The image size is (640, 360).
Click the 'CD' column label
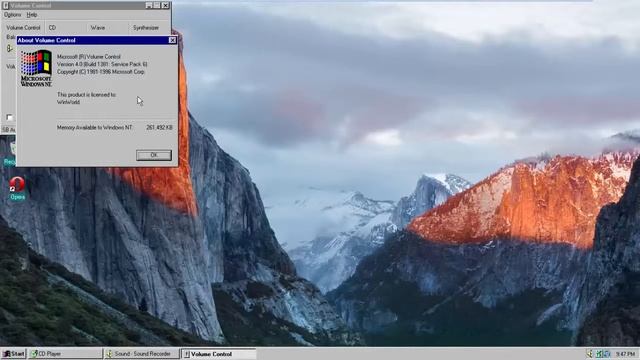pos(52,28)
